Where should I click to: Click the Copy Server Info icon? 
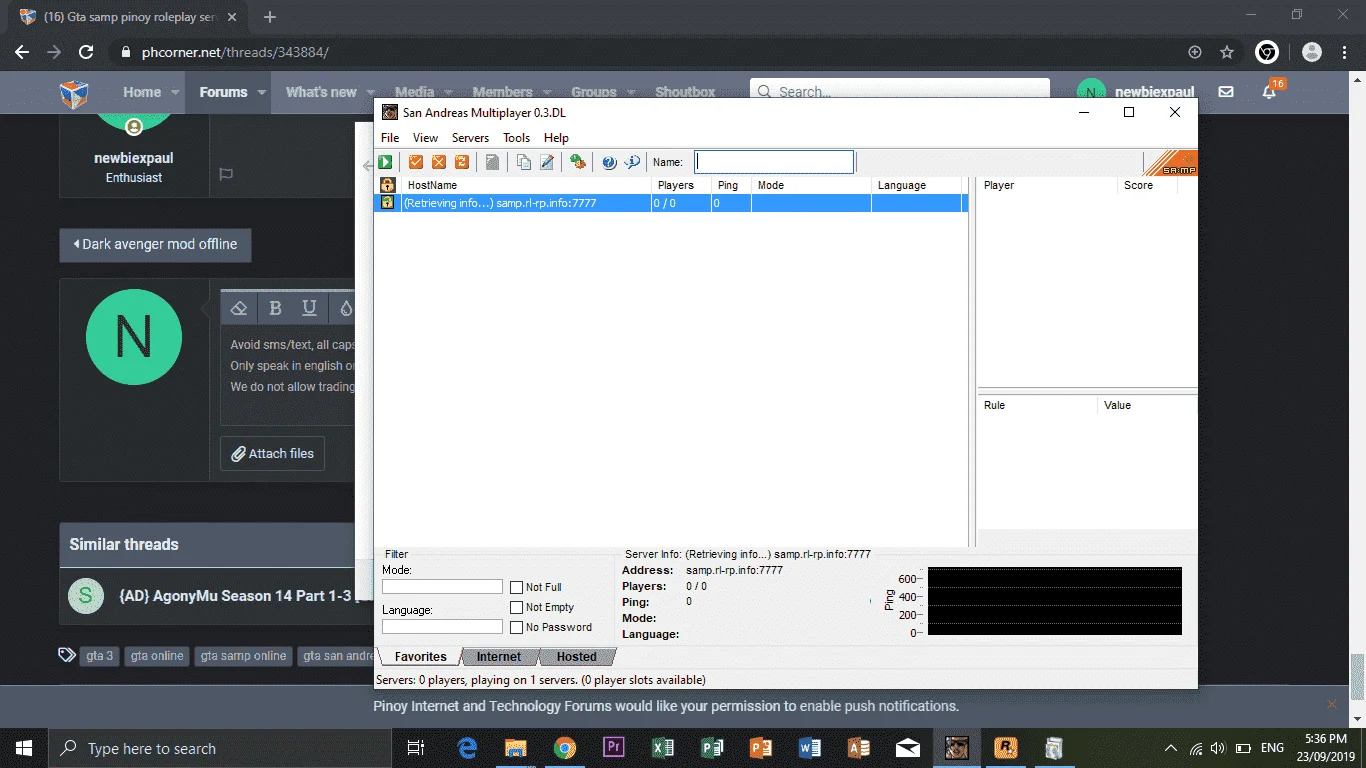click(523, 162)
